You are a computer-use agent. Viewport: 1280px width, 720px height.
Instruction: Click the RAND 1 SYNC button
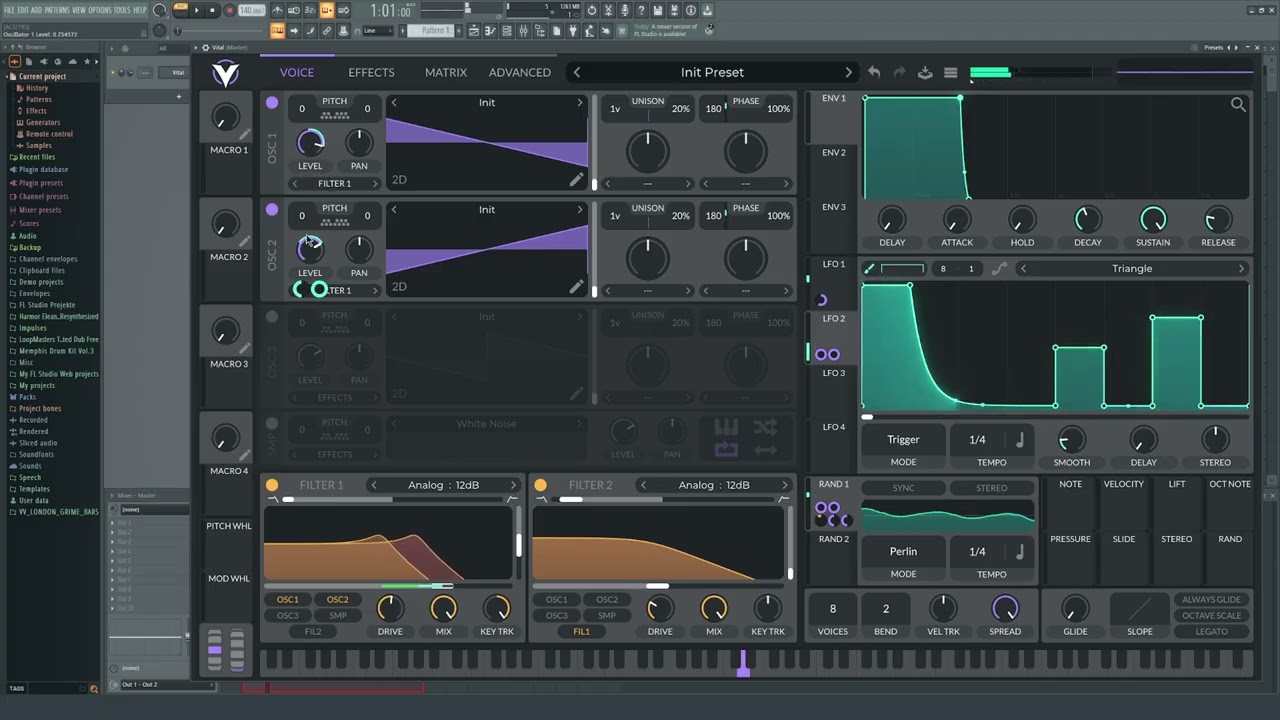pos(903,488)
